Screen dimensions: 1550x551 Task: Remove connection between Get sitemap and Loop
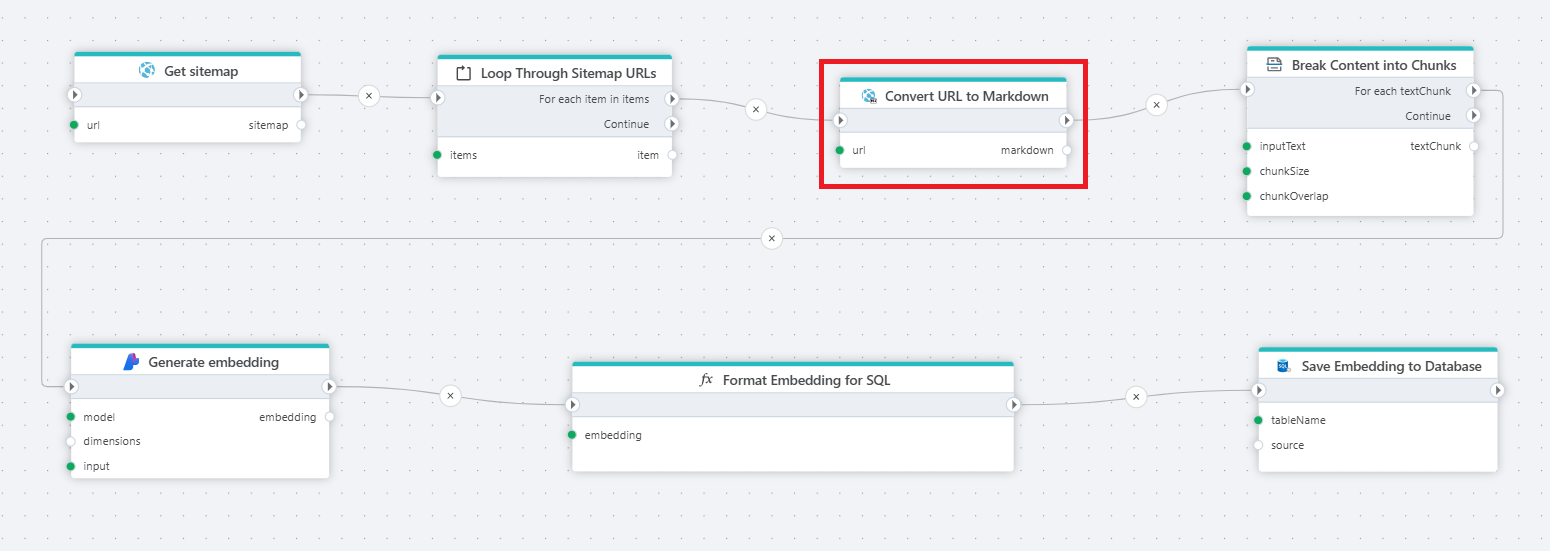click(369, 96)
